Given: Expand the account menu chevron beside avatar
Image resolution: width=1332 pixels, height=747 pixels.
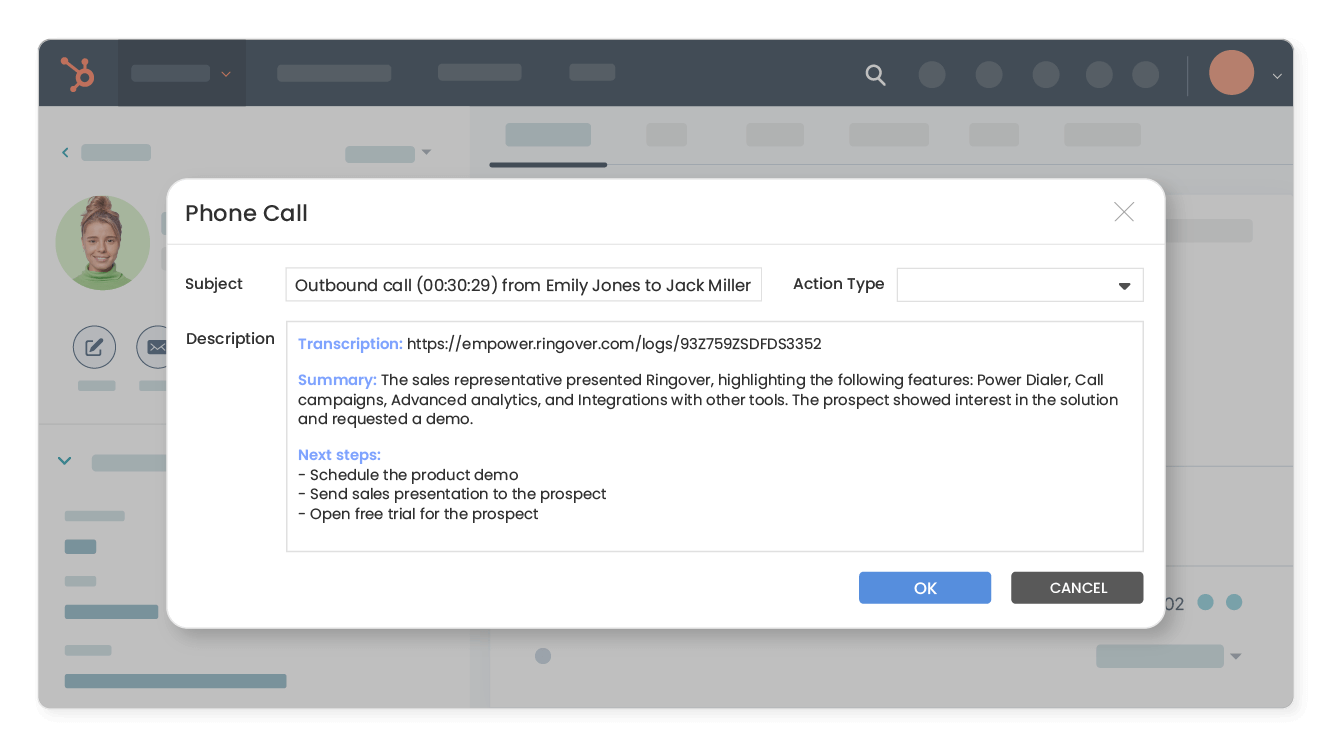Looking at the screenshot, I should coord(1276,76).
